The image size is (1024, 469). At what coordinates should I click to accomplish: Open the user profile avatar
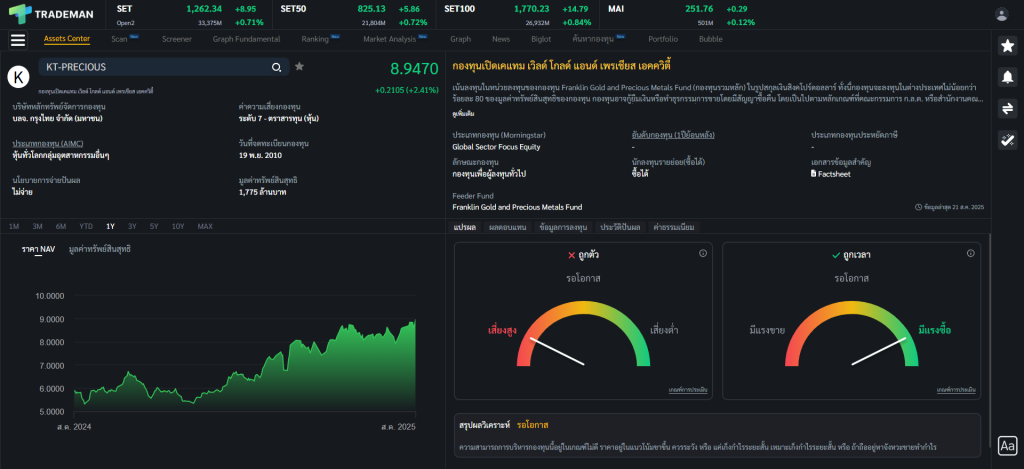coord(1001,14)
